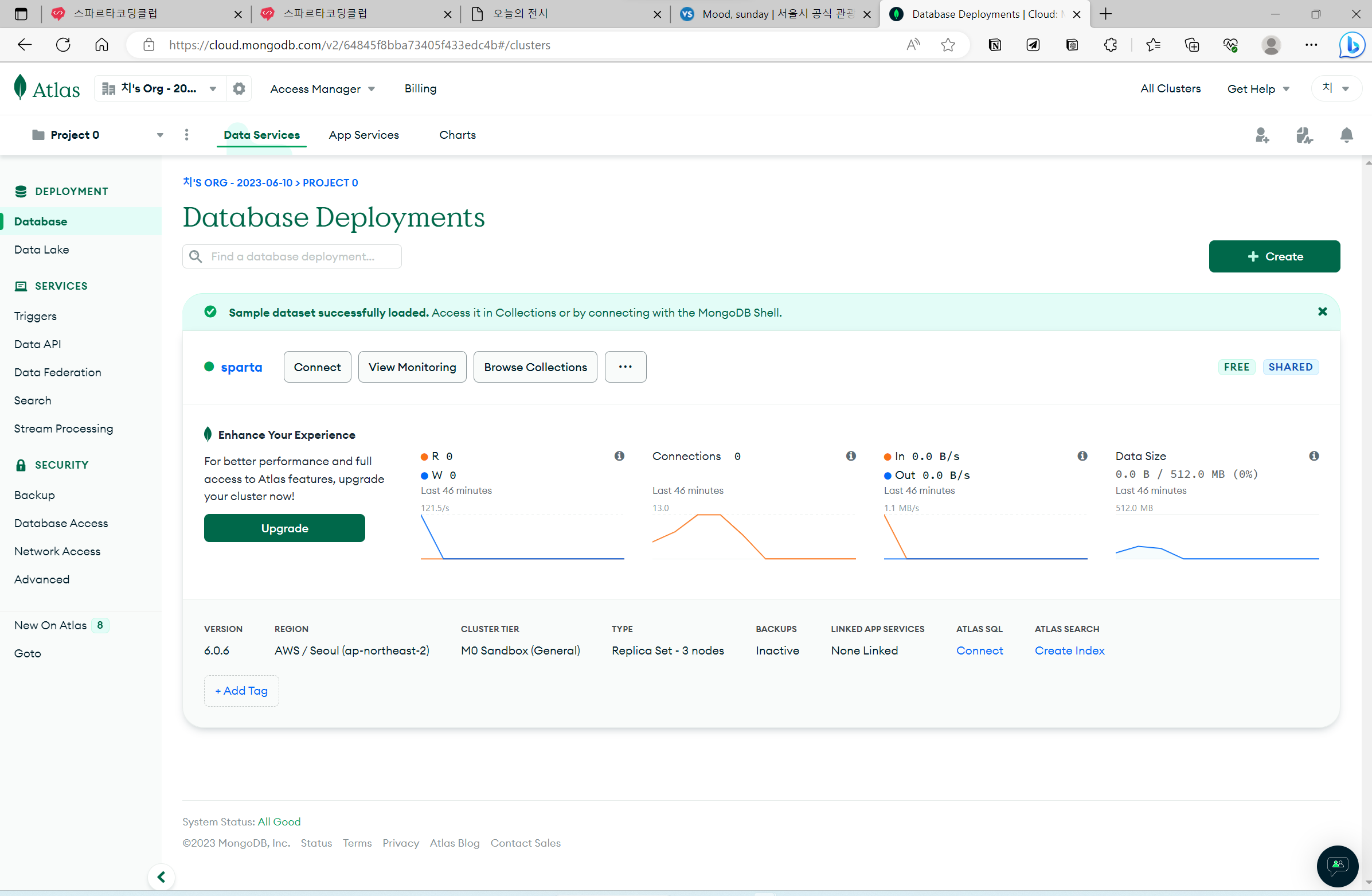
Task: Open Database Access in the sidebar
Action: (x=61, y=523)
